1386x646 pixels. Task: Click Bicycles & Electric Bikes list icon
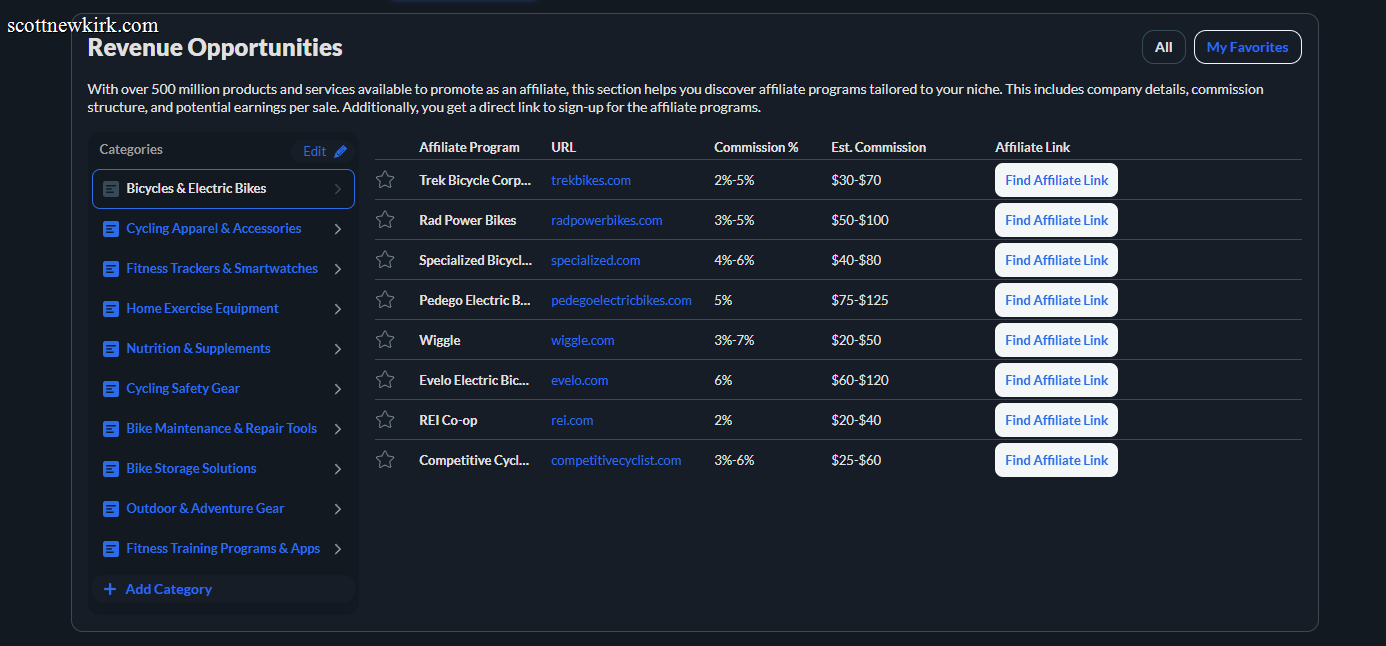pyautogui.click(x=111, y=189)
